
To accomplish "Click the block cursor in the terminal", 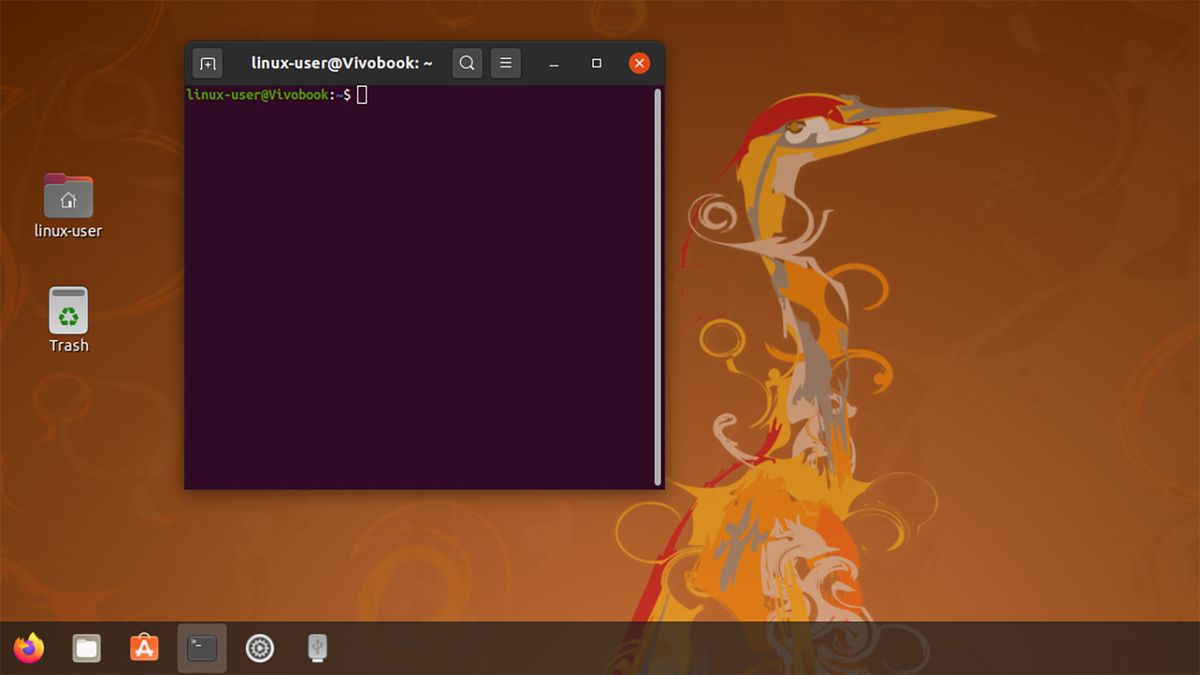I will [362, 94].
